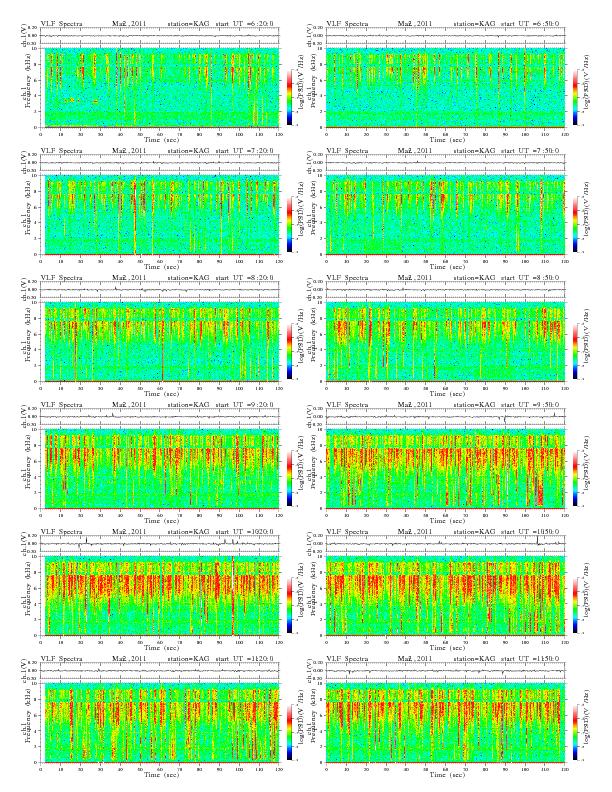Select the spectrogram starting UT 9:20:0
This screenshot has width=612, height=792.
tap(160, 469)
